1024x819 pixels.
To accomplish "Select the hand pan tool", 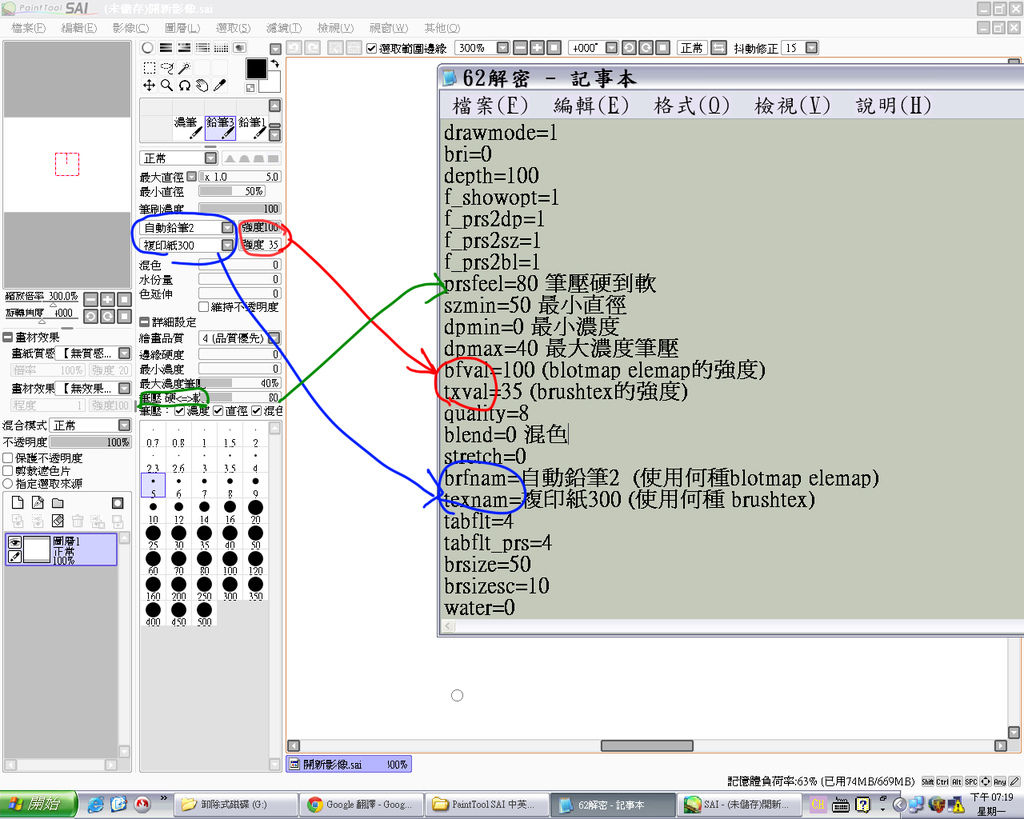I will point(202,86).
